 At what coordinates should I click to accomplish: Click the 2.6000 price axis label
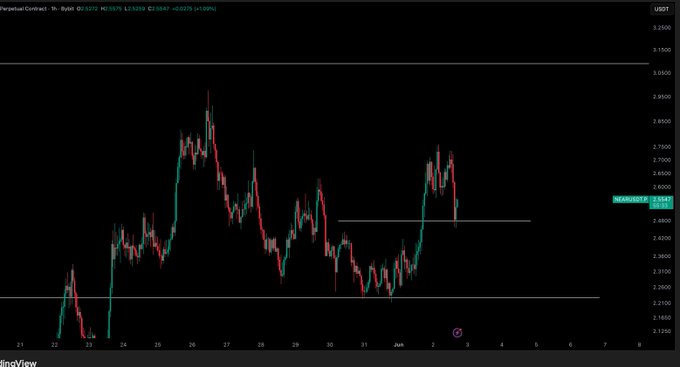pyautogui.click(x=661, y=187)
